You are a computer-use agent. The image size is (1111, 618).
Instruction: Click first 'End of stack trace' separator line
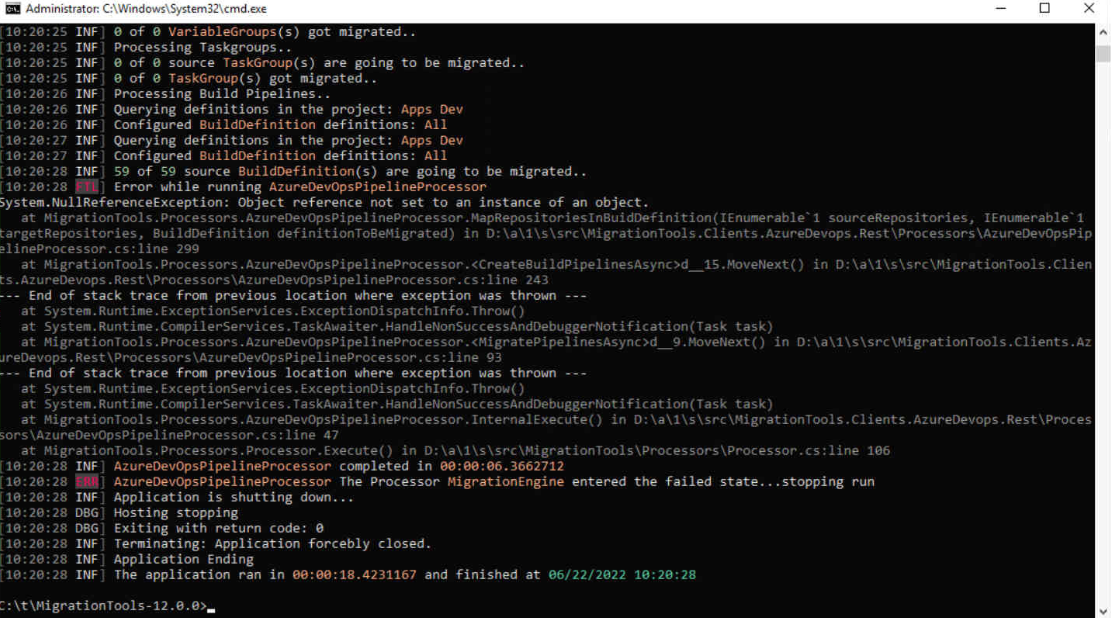point(293,296)
